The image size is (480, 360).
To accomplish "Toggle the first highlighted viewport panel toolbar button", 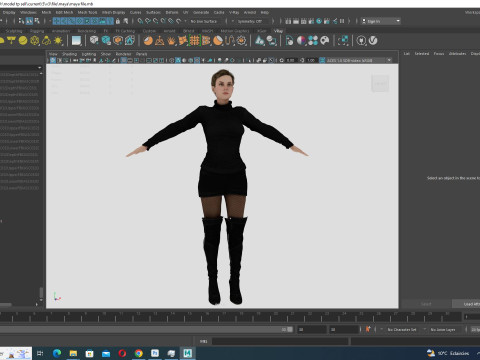I will point(53,60).
